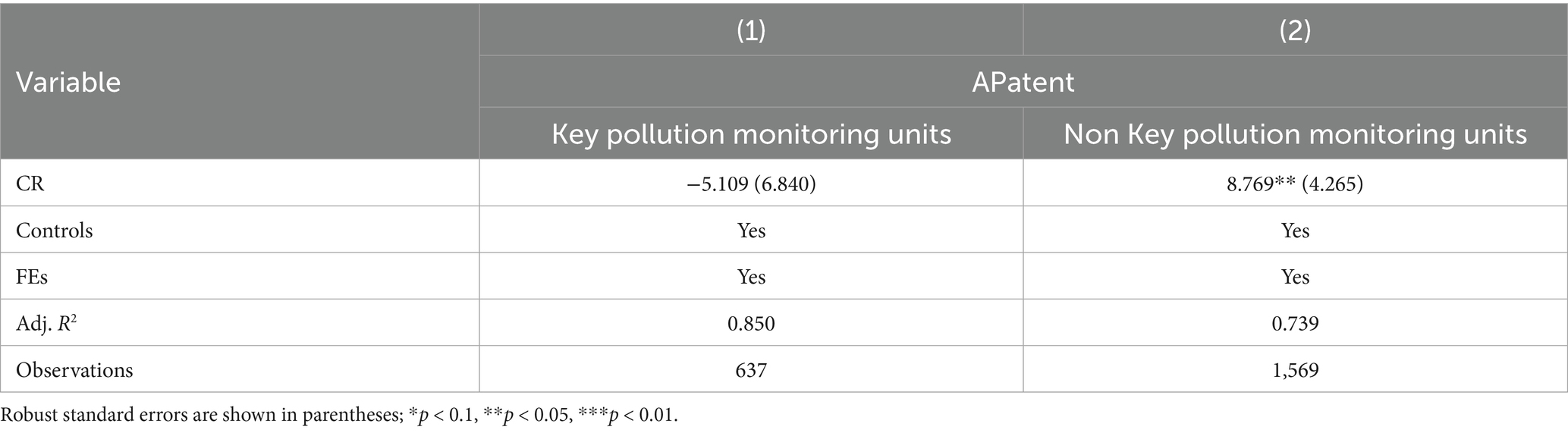This screenshot has width=1568, height=433.
Task: Click the 1,569 observations value
Action: 1295,370
